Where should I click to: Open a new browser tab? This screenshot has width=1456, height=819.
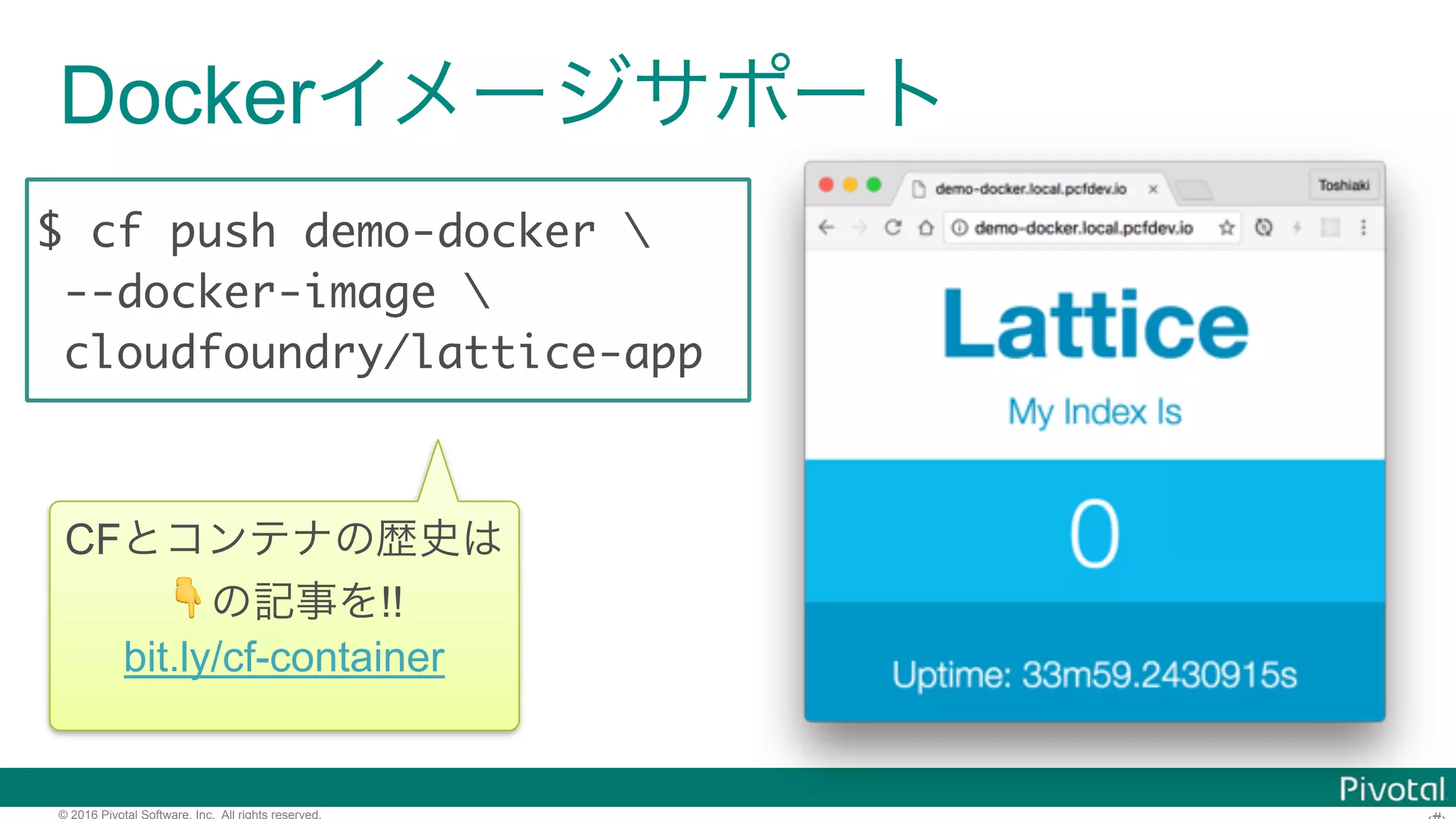point(1194,190)
